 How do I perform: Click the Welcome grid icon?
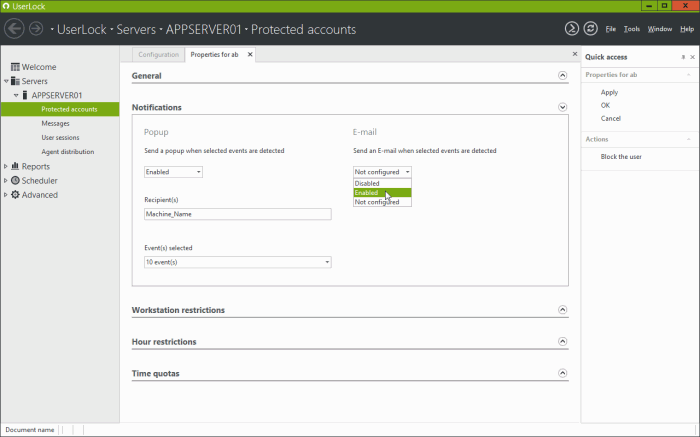point(15,67)
